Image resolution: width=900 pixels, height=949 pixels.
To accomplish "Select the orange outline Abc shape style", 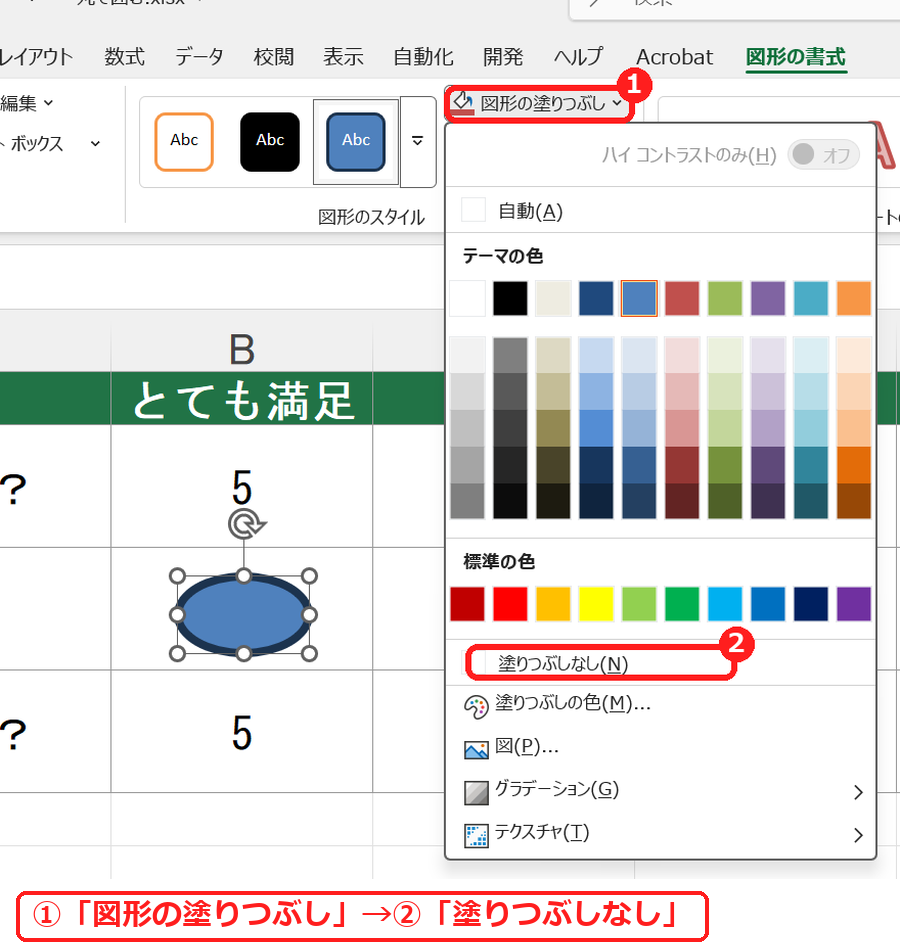I will click(x=184, y=142).
